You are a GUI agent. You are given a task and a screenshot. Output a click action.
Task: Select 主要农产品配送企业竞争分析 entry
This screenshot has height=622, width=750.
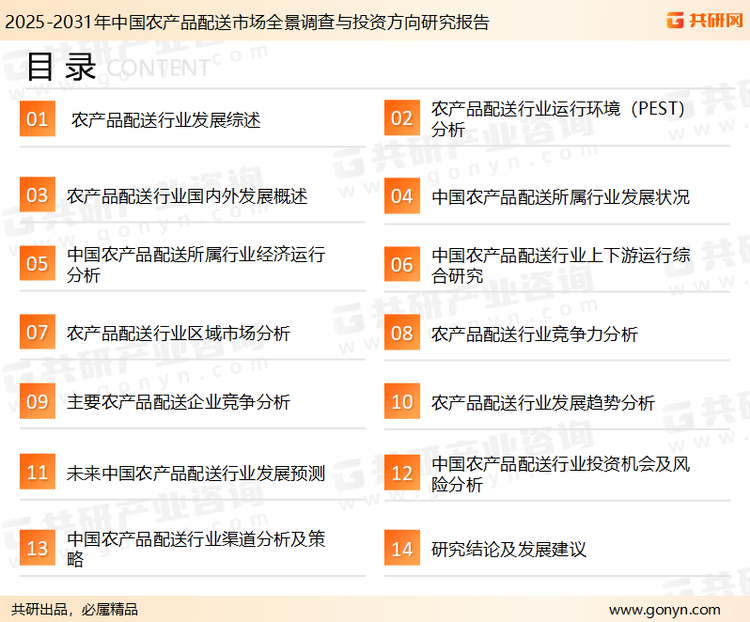178,402
